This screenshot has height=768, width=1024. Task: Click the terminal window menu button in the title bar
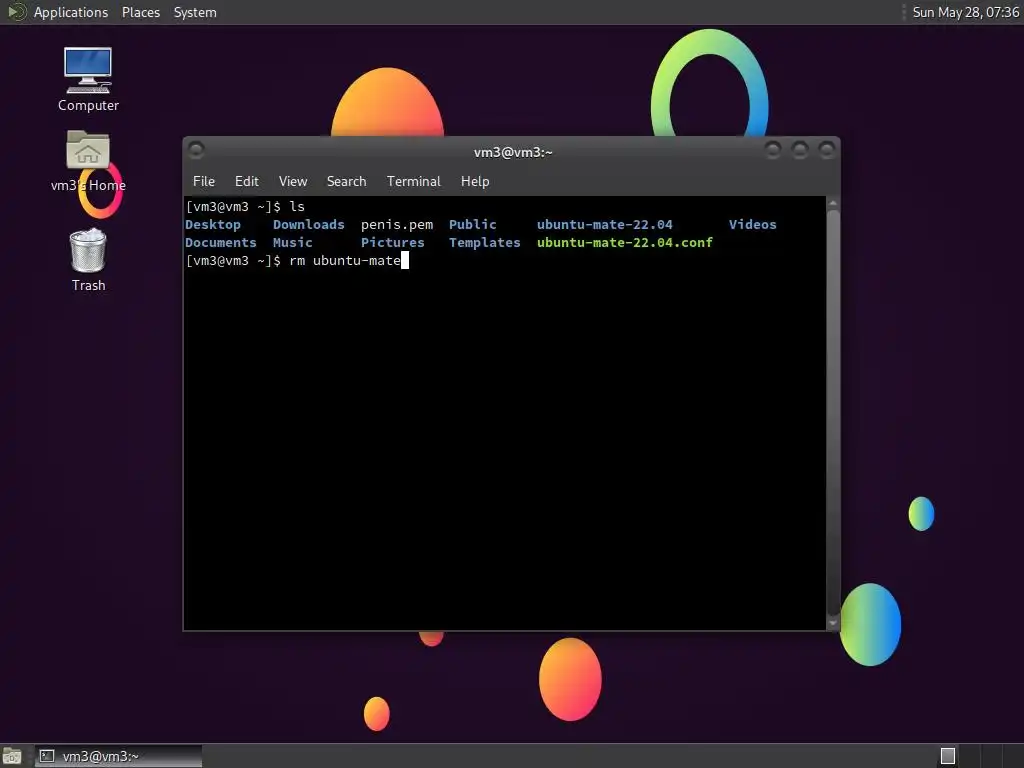pyautogui.click(x=196, y=151)
